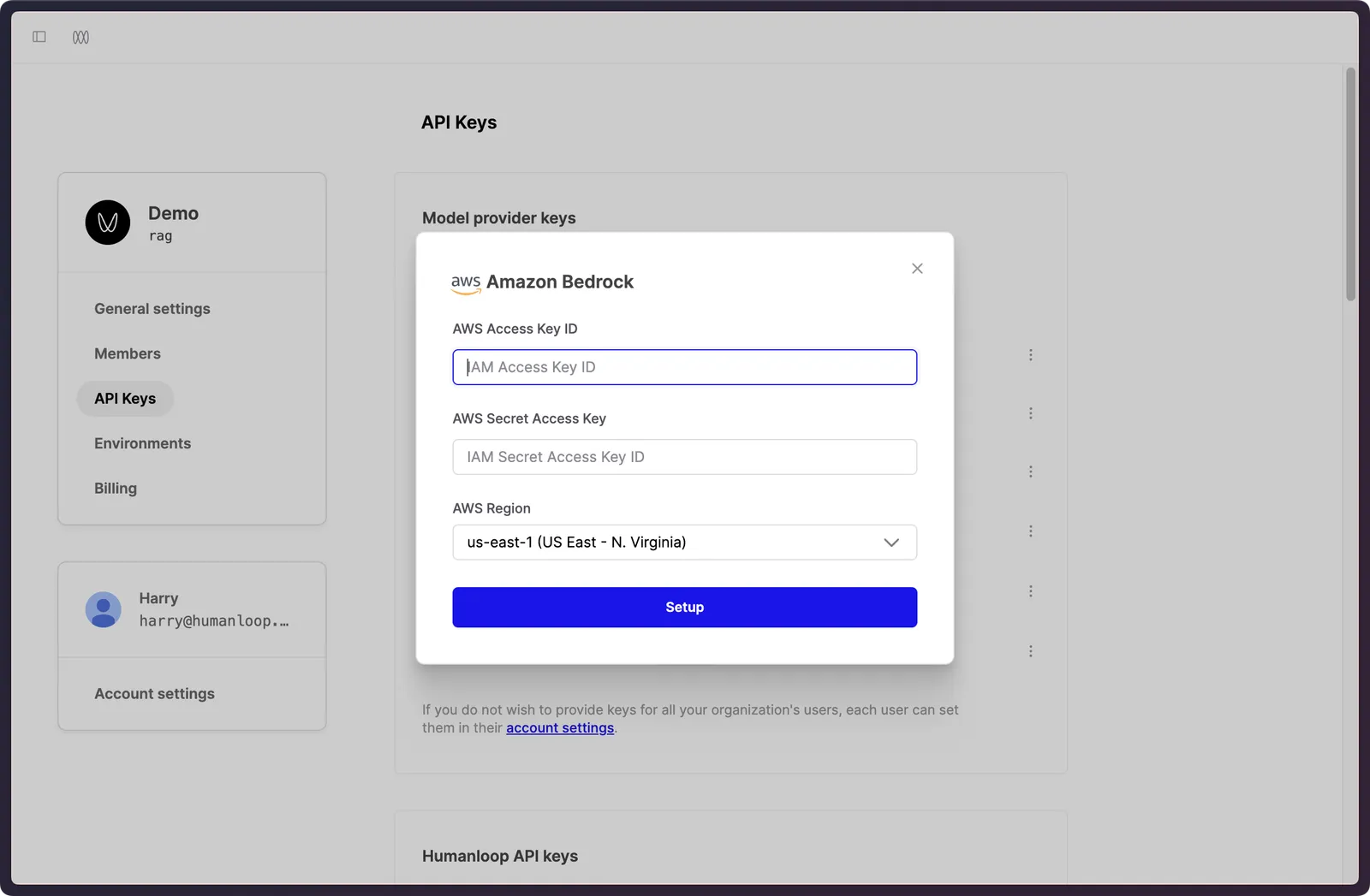Open Environments settings
1370x896 pixels.
pos(143,443)
